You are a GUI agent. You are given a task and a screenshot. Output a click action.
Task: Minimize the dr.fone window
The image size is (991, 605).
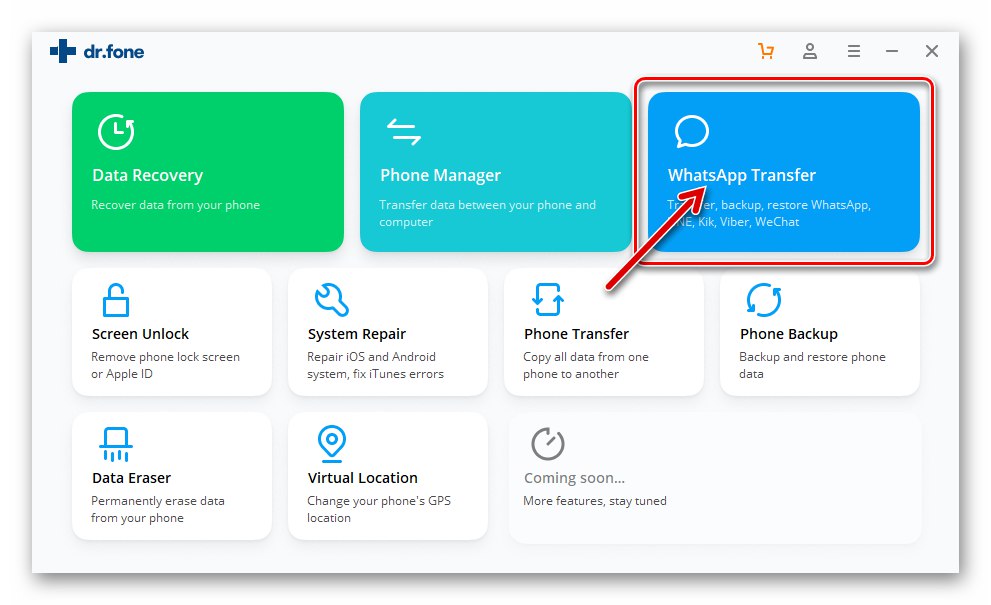892,51
